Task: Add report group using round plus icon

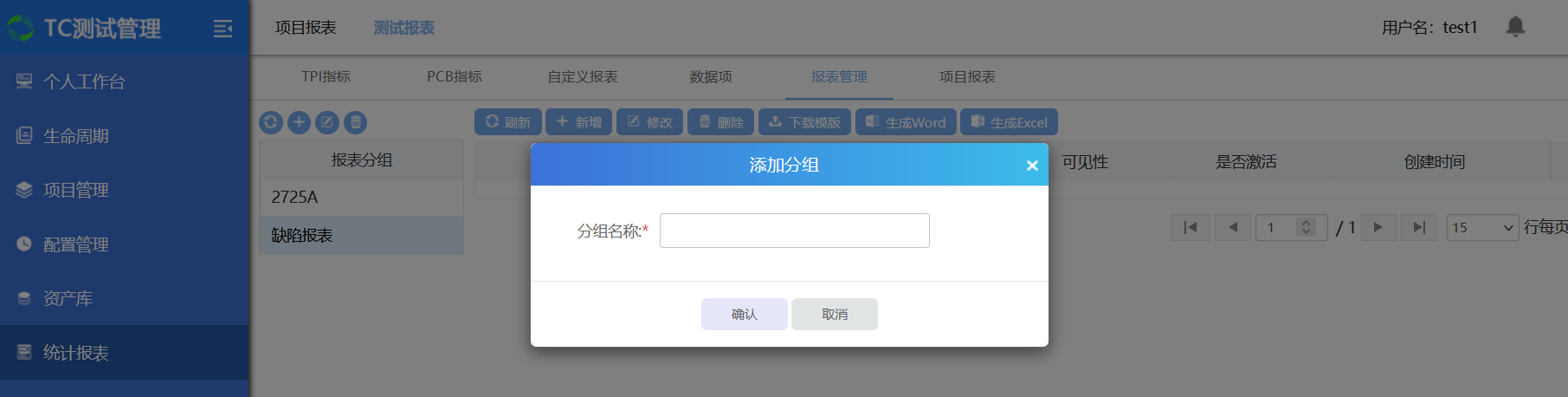Action: pos(299,122)
